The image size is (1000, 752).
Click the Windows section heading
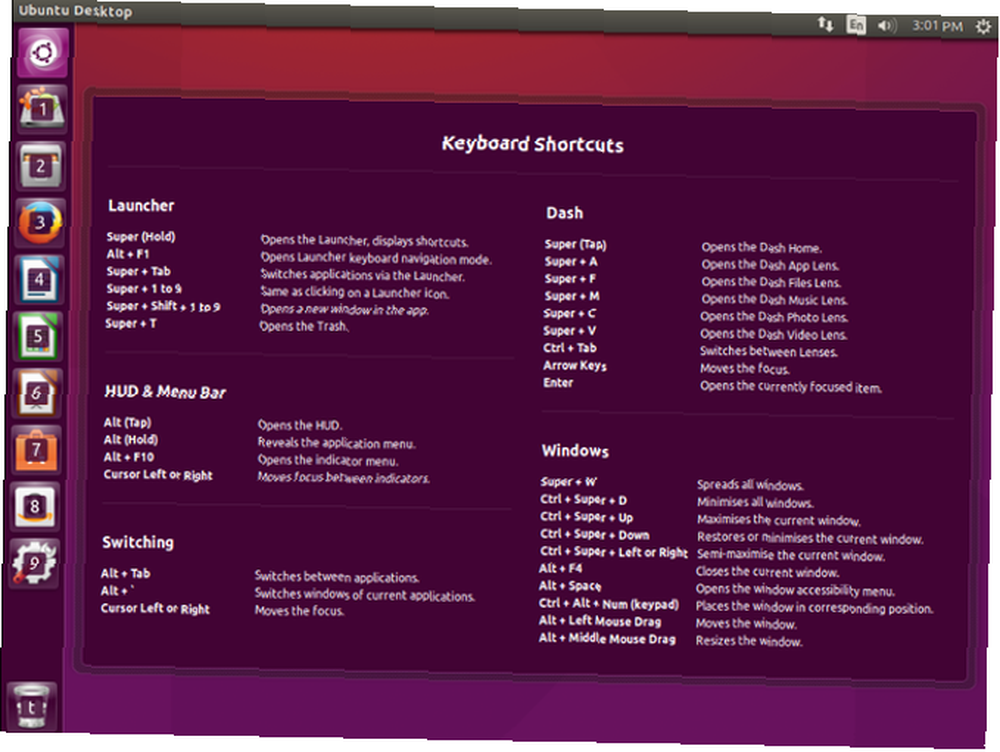coord(575,451)
